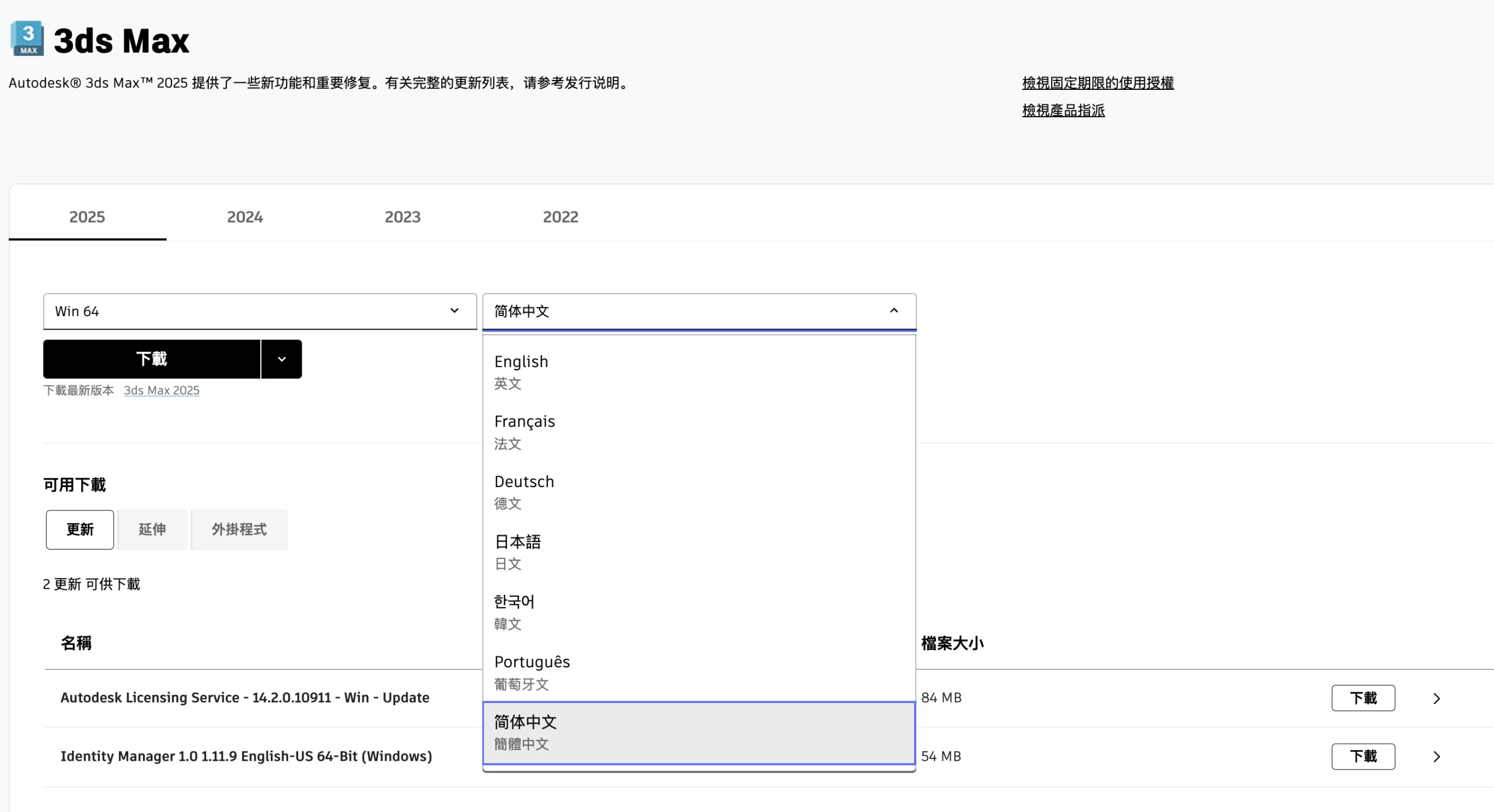The image size is (1494, 812).
Task: Click the main black 下載 button
Action: 152,359
